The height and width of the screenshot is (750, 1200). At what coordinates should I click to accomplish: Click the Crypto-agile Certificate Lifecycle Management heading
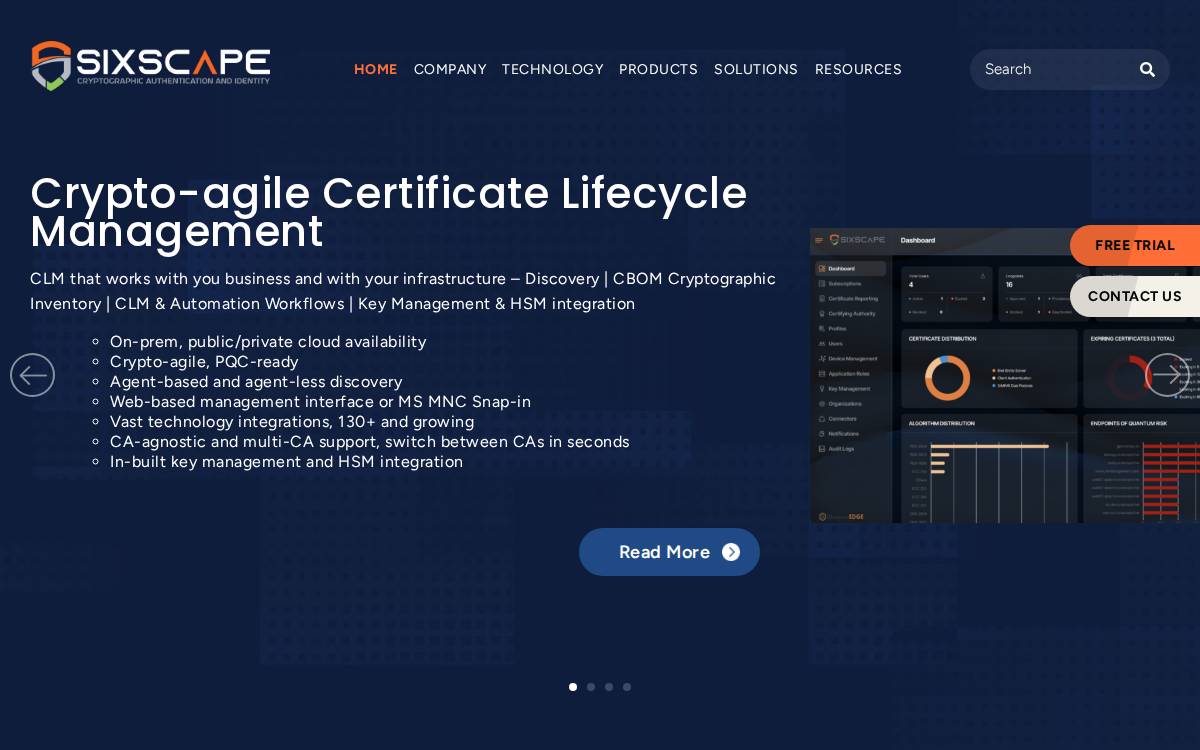[389, 212]
